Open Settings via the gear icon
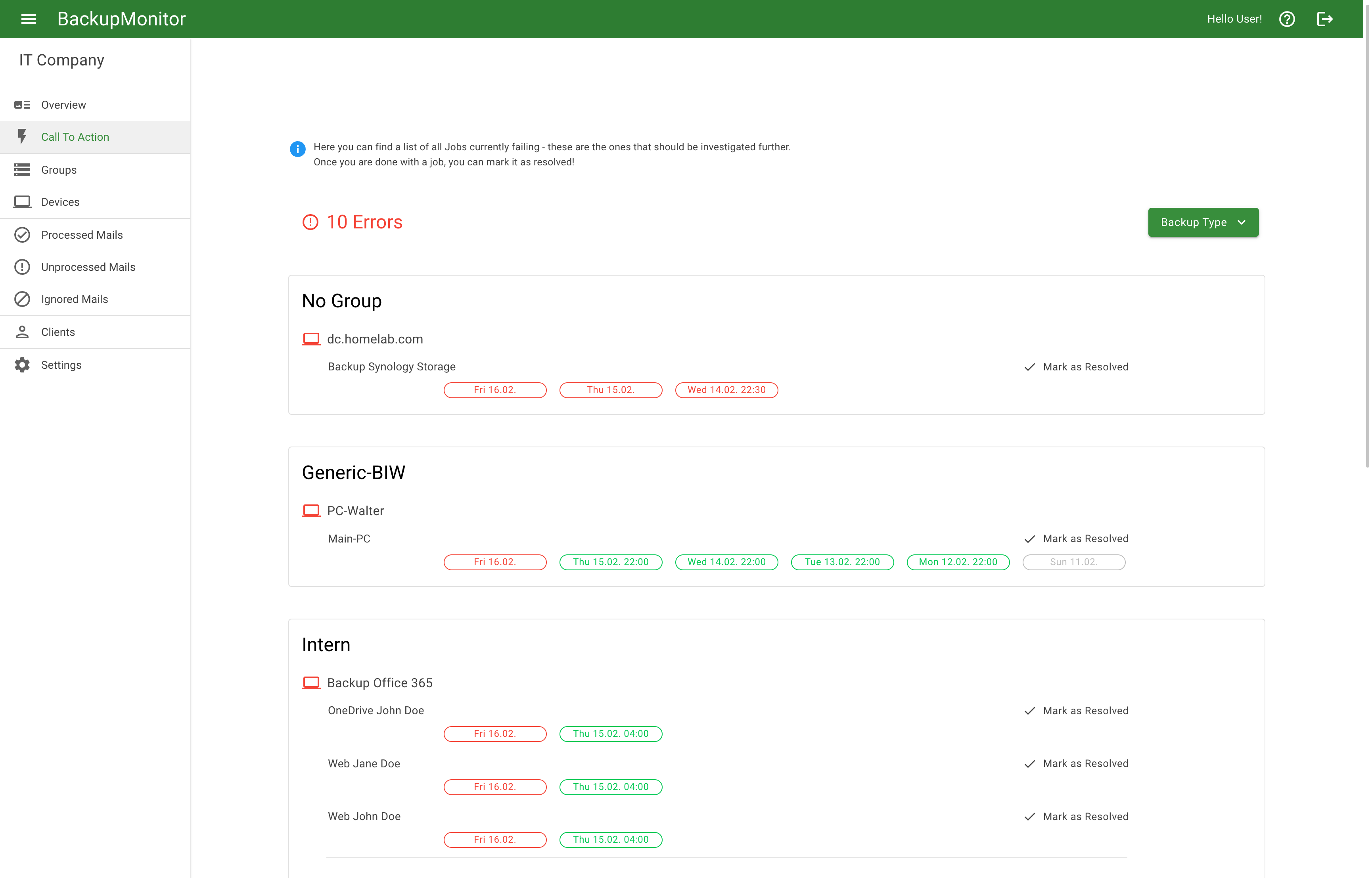The height and width of the screenshot is (878, 1372). click(x=22, y=365)
